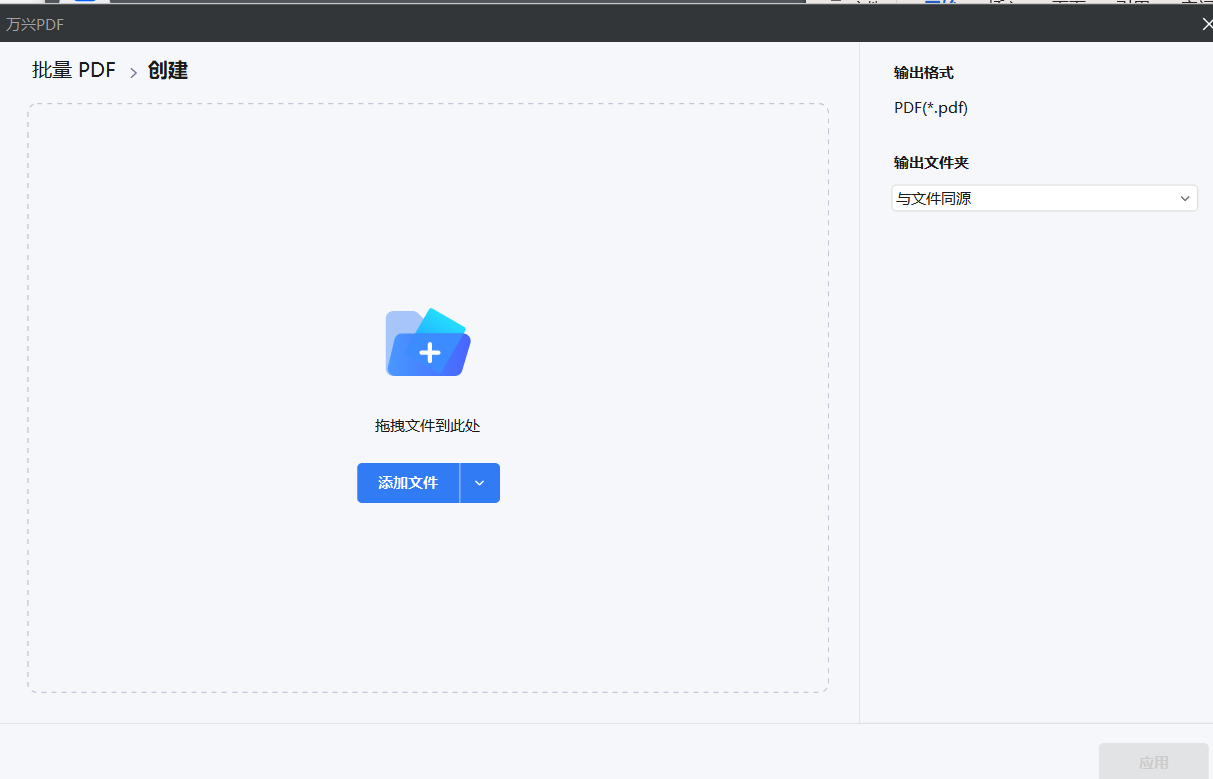Navigate back via the 批量 PDF breadcrumb
1213x779 pixels.
(74, 70)
